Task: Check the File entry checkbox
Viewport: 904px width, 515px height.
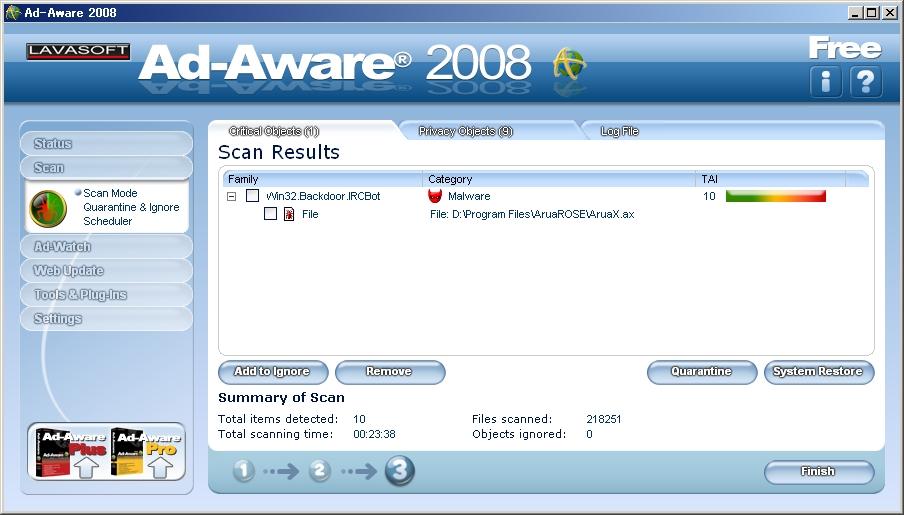Action: [270, 214]
